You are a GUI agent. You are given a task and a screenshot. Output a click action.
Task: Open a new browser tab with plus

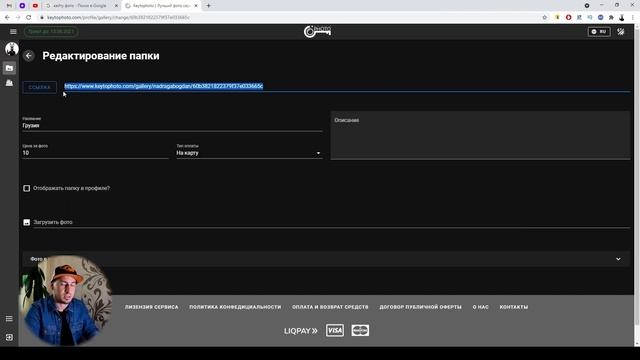tap(208, 6)
